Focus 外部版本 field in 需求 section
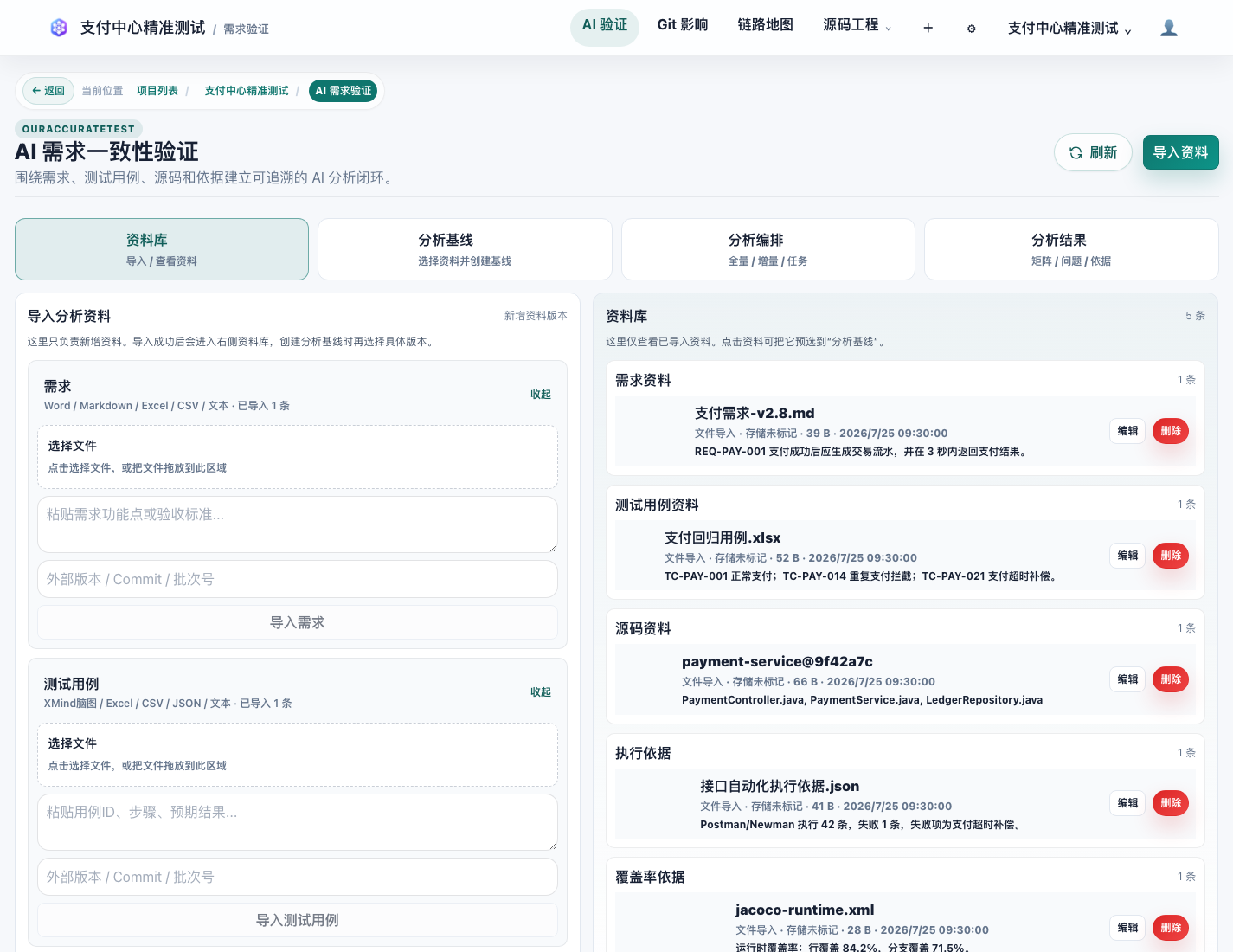 point(298,579)
